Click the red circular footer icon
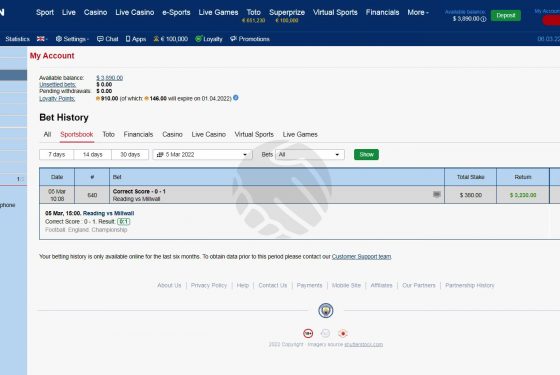The height and width of the screenshot is (375, 560). (x=343, y=333)
